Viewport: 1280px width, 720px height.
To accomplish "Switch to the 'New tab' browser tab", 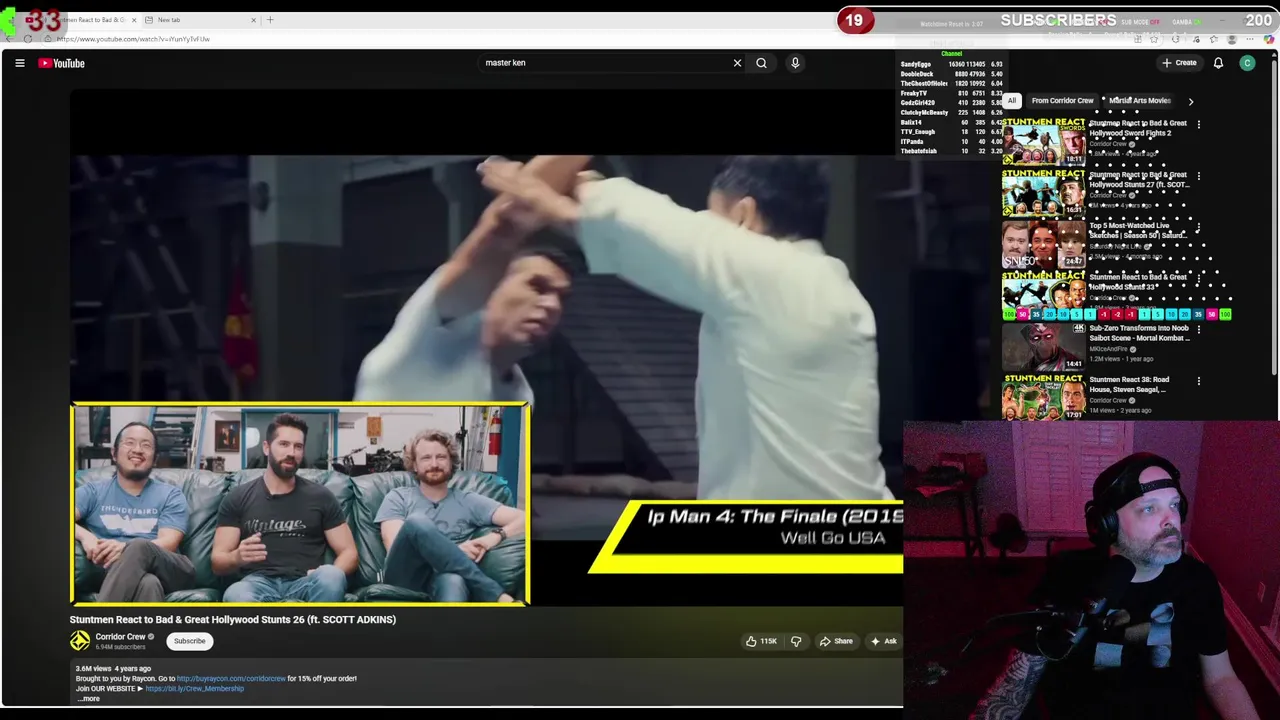I will click(200, 20).
